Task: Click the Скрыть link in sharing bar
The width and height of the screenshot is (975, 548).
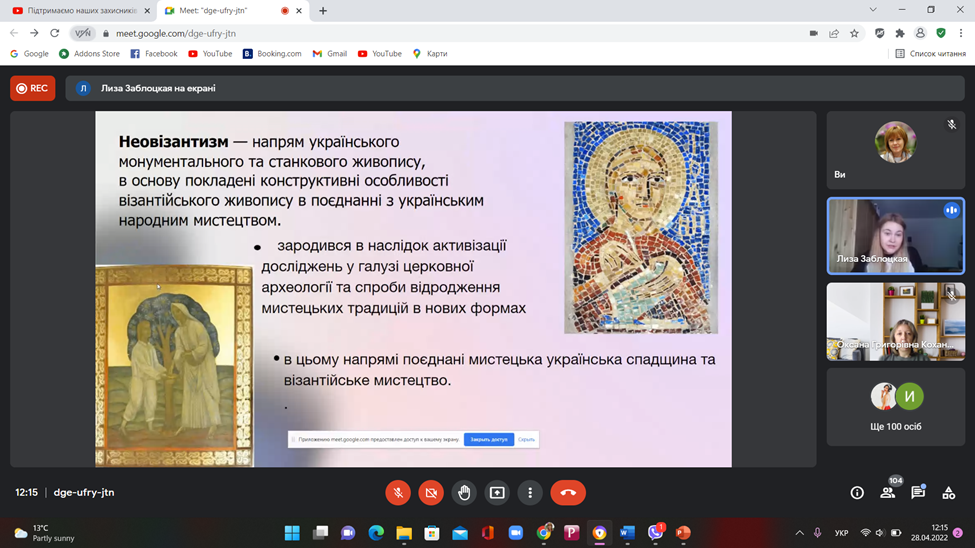Action: [526, 439]
